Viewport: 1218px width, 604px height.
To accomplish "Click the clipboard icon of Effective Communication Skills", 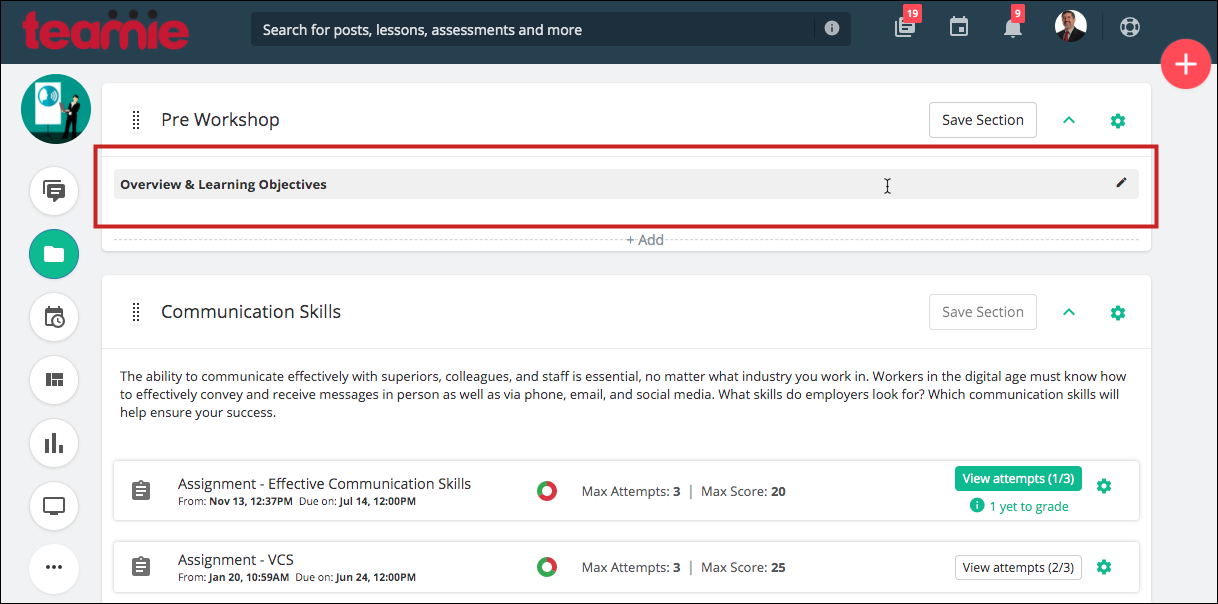I will click(141, 491).
